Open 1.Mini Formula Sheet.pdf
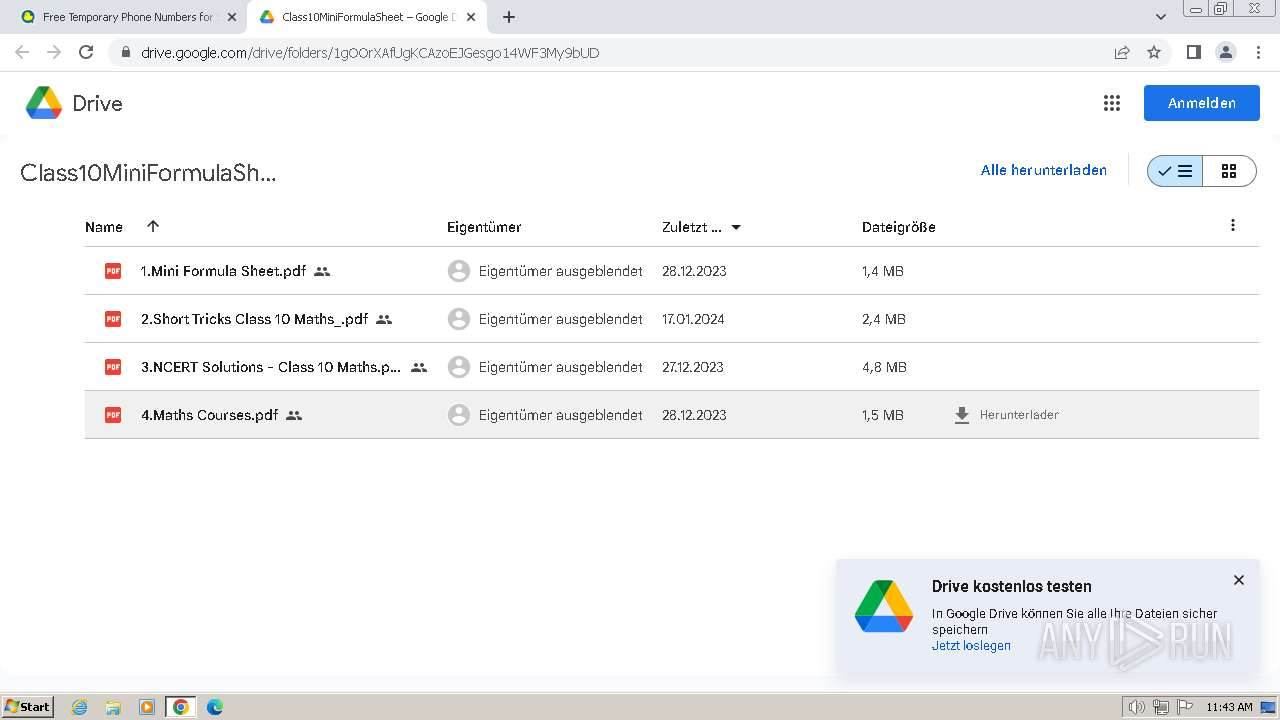This screenshot has width=1280, height=720. click(223, 271)
